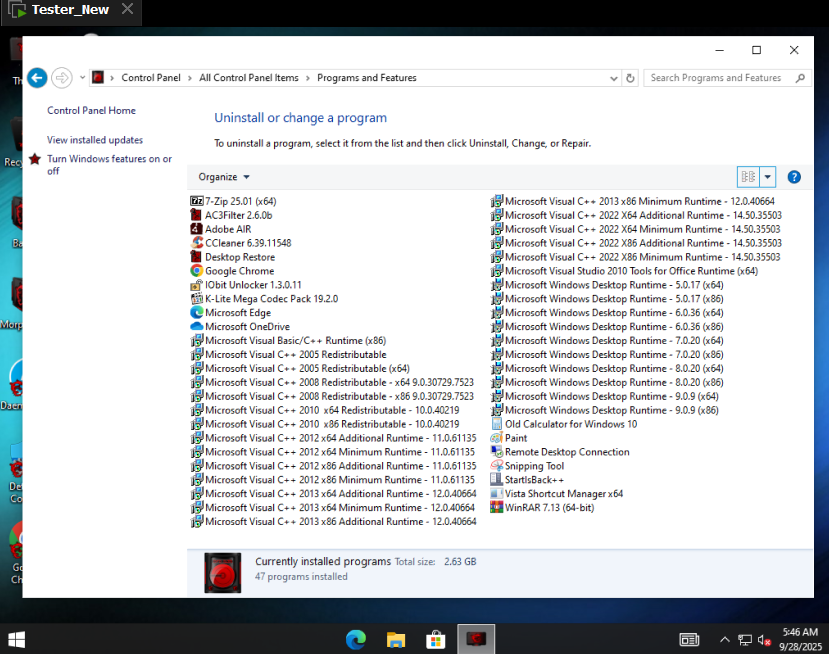
Task: Select the CCleaner 6.39.11548 icon
Action: click(197, 243)
